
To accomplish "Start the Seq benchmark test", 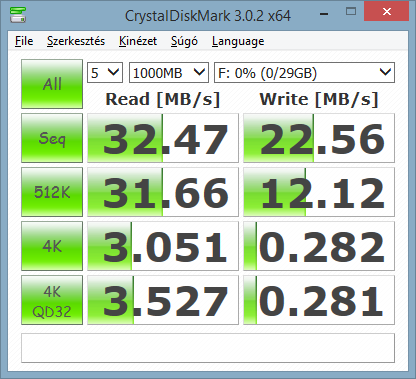I will coord(52,138).
